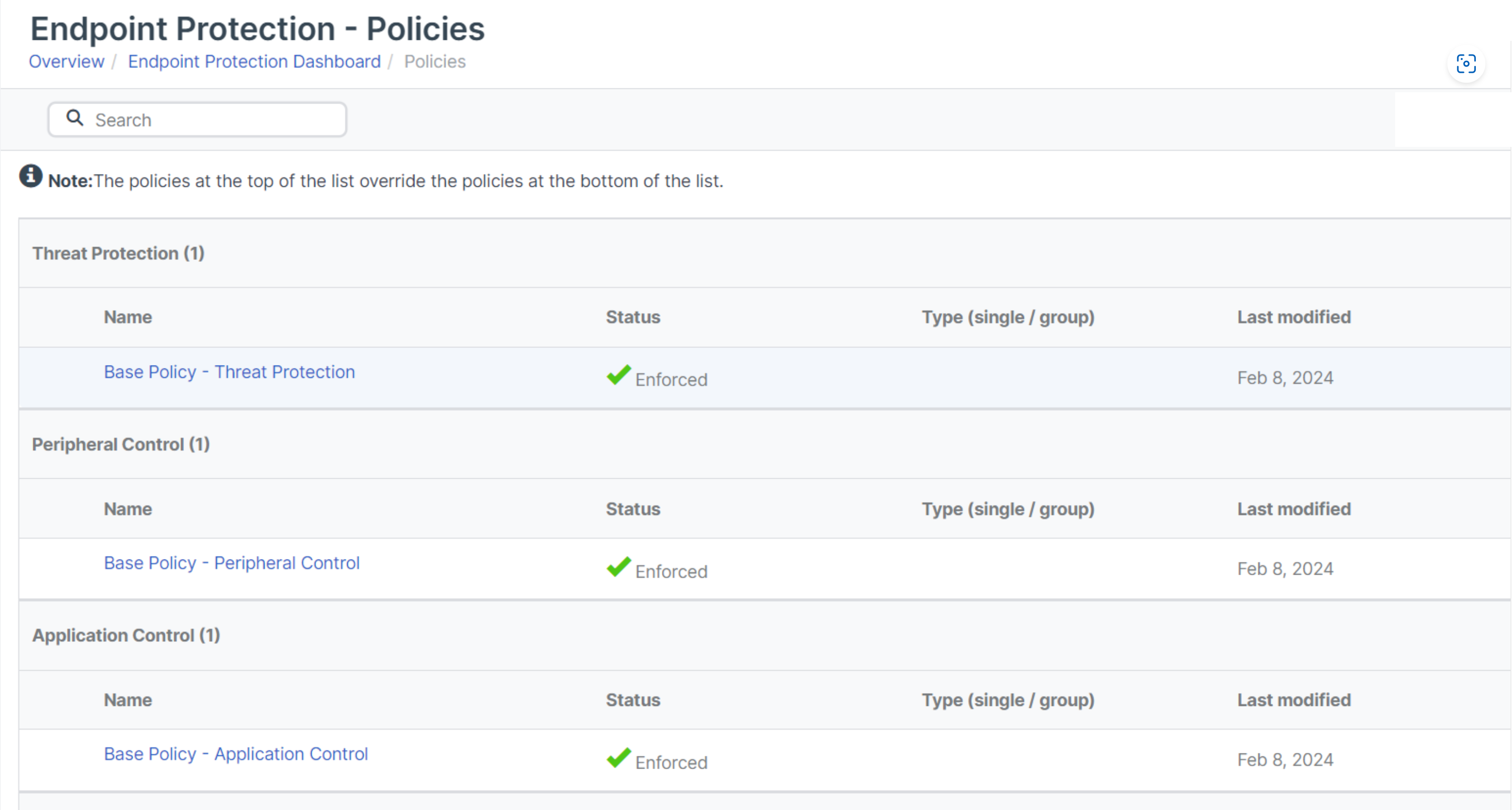Screen dimensions: 1512x810
Task: Click Status header in Application Control table
Action: click(633, 700)
